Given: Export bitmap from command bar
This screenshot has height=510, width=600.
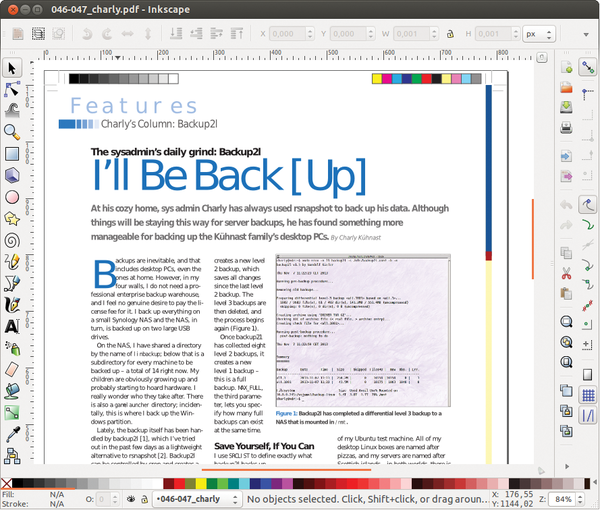Looking at the screenshot, I should pos(566,176).
